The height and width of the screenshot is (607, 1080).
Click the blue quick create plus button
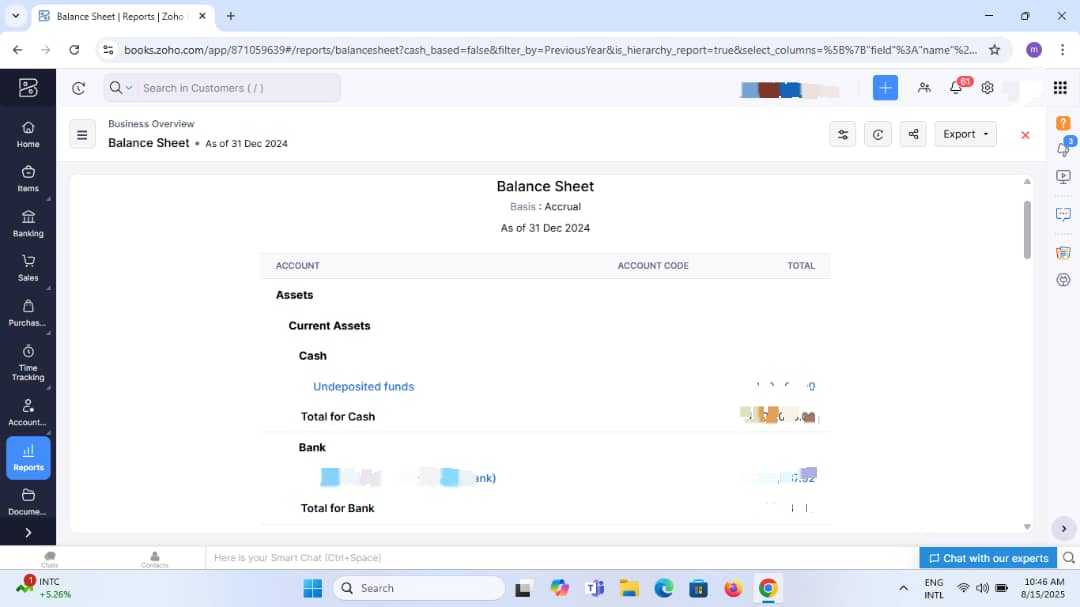[885, 88]
